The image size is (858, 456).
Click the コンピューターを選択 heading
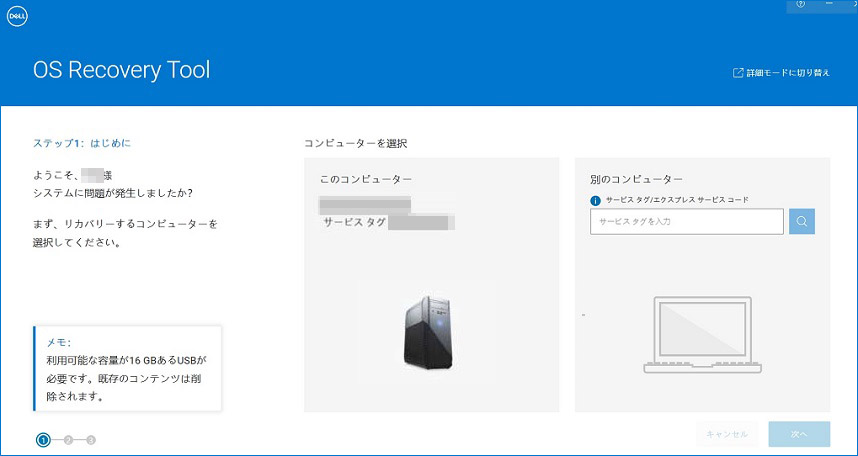point(356,143)
